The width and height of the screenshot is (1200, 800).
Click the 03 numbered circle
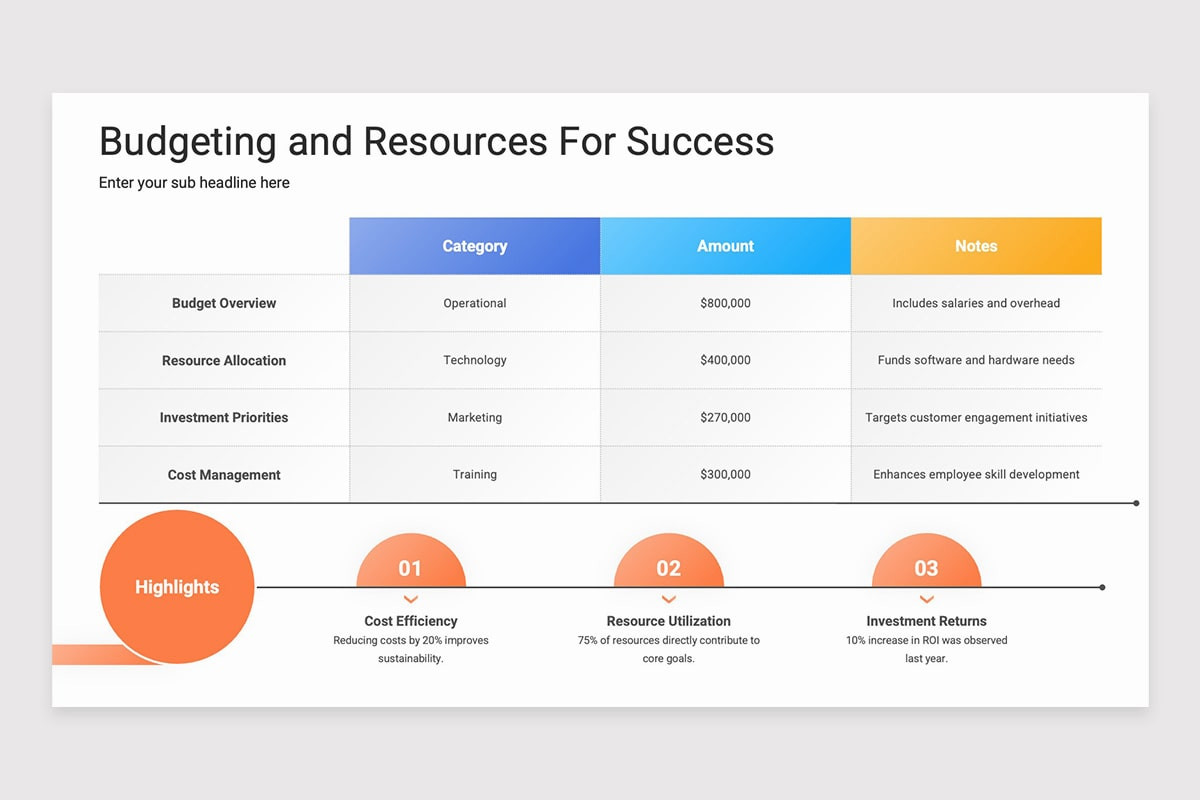[926, 568]
